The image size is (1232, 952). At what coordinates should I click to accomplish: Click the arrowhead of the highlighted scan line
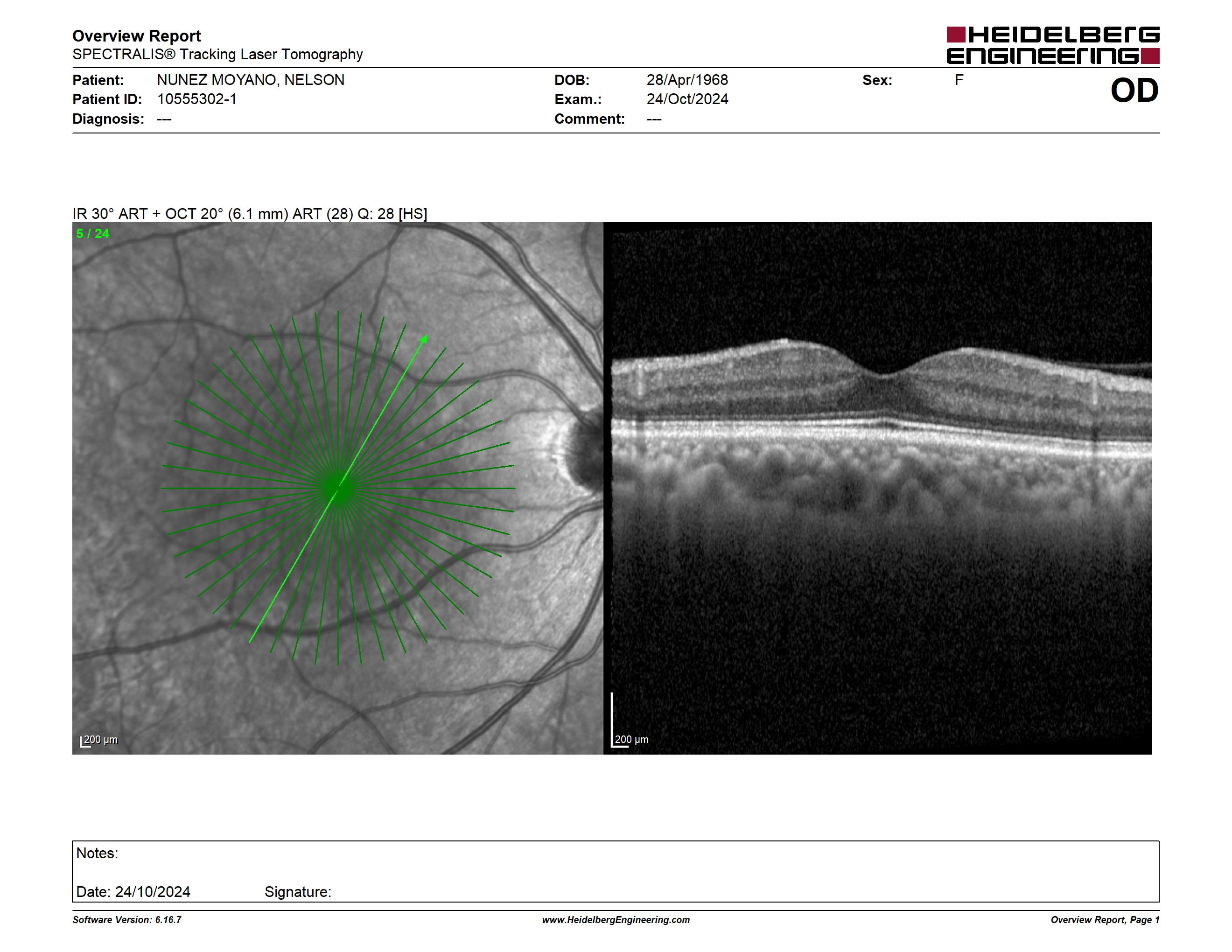[424, 338]
